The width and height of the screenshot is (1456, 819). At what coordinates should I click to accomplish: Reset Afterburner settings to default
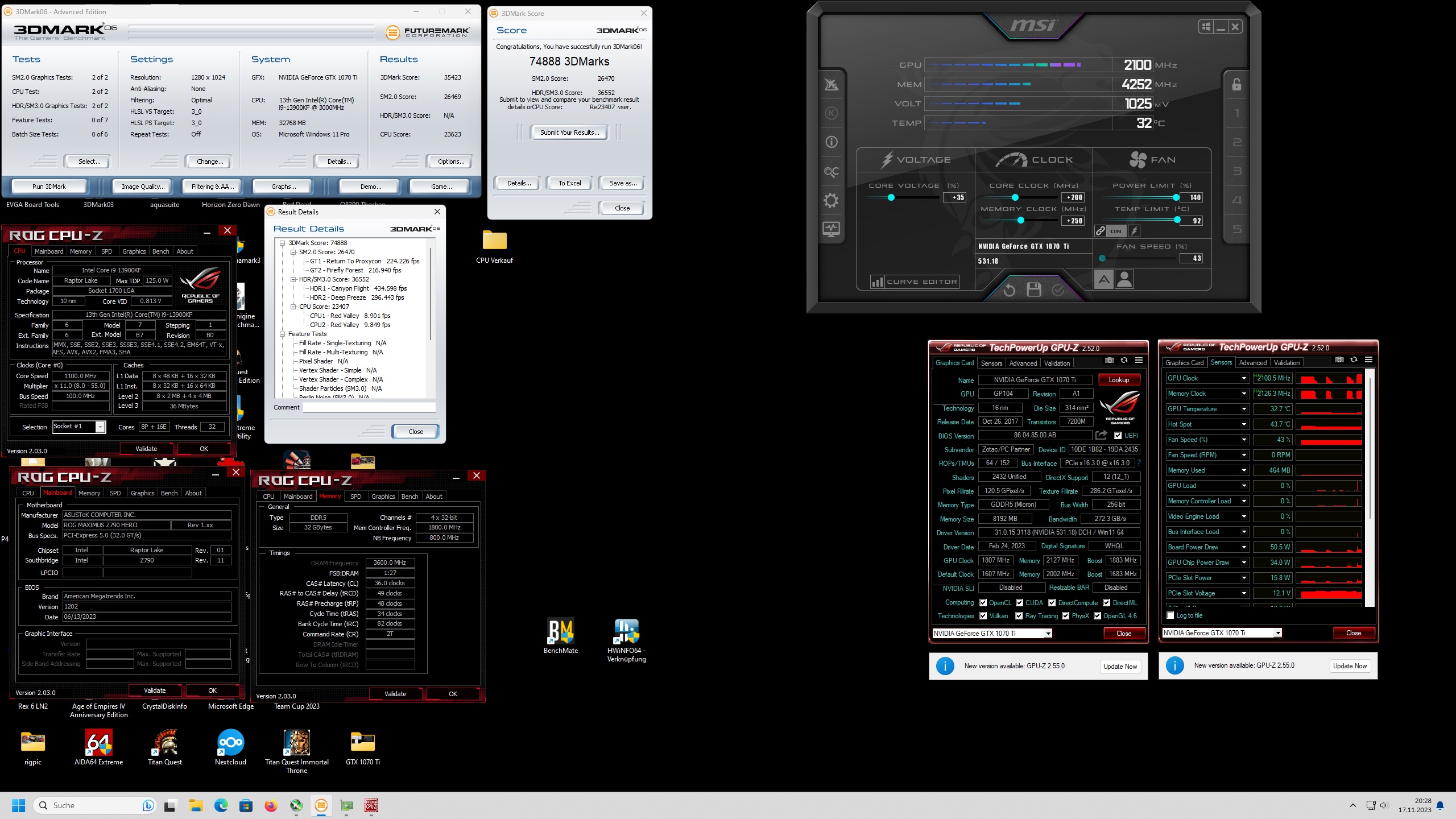1009,290
